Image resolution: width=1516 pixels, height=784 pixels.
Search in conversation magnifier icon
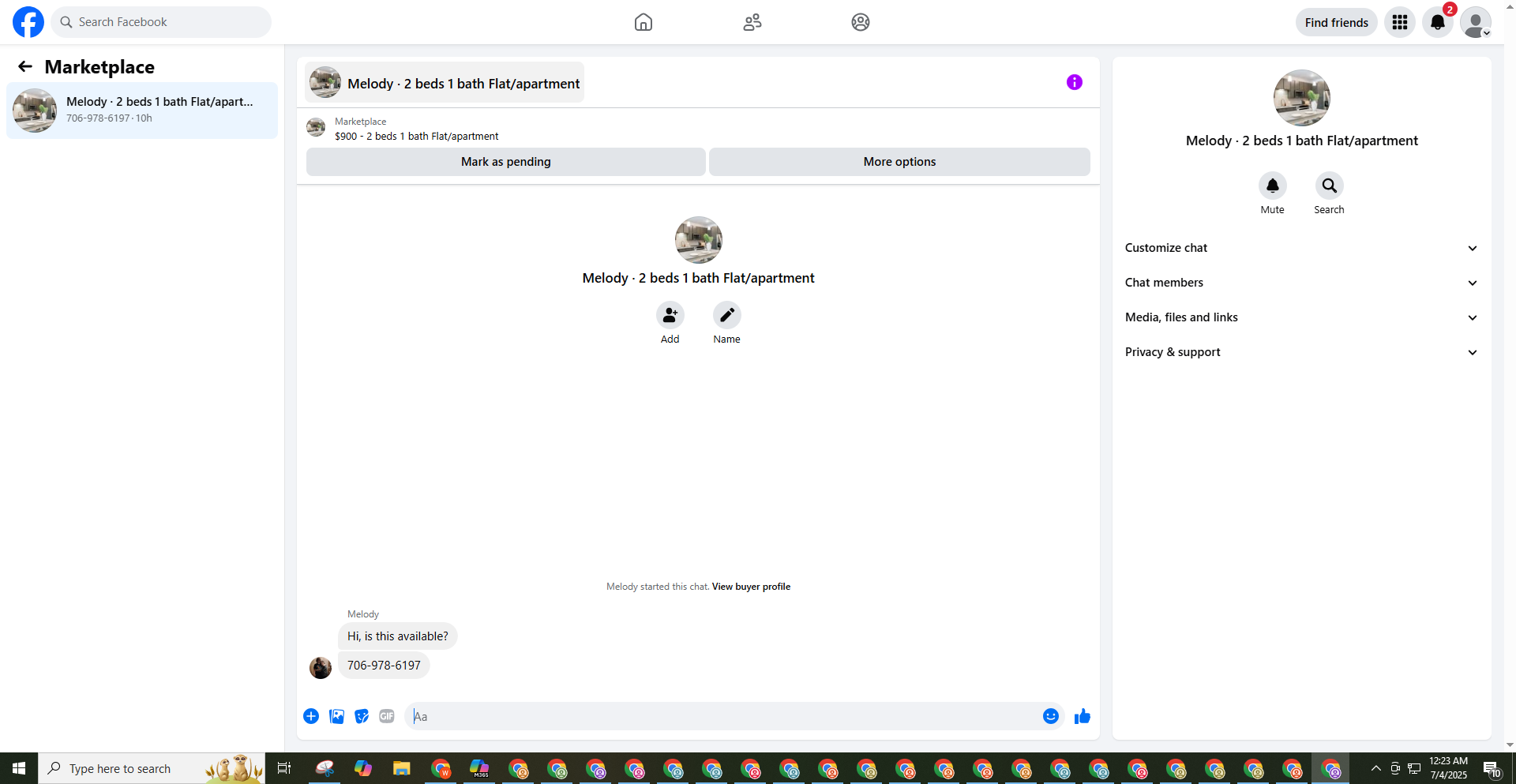(1330, 186)
